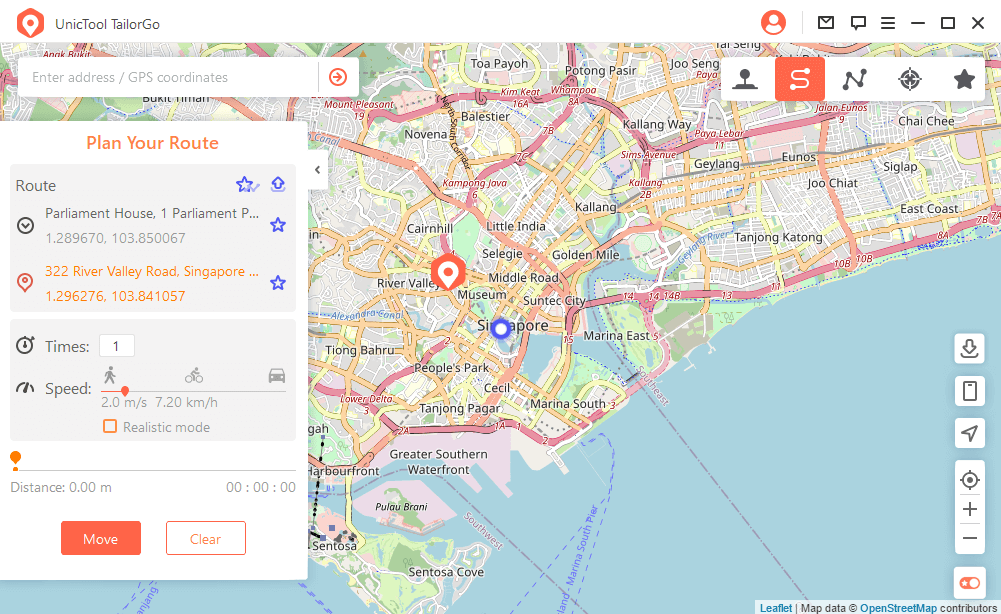Toggle the orange switch at bottom right
The width and height of the screenshot is (1001, 614).
(x=969, y=583)
